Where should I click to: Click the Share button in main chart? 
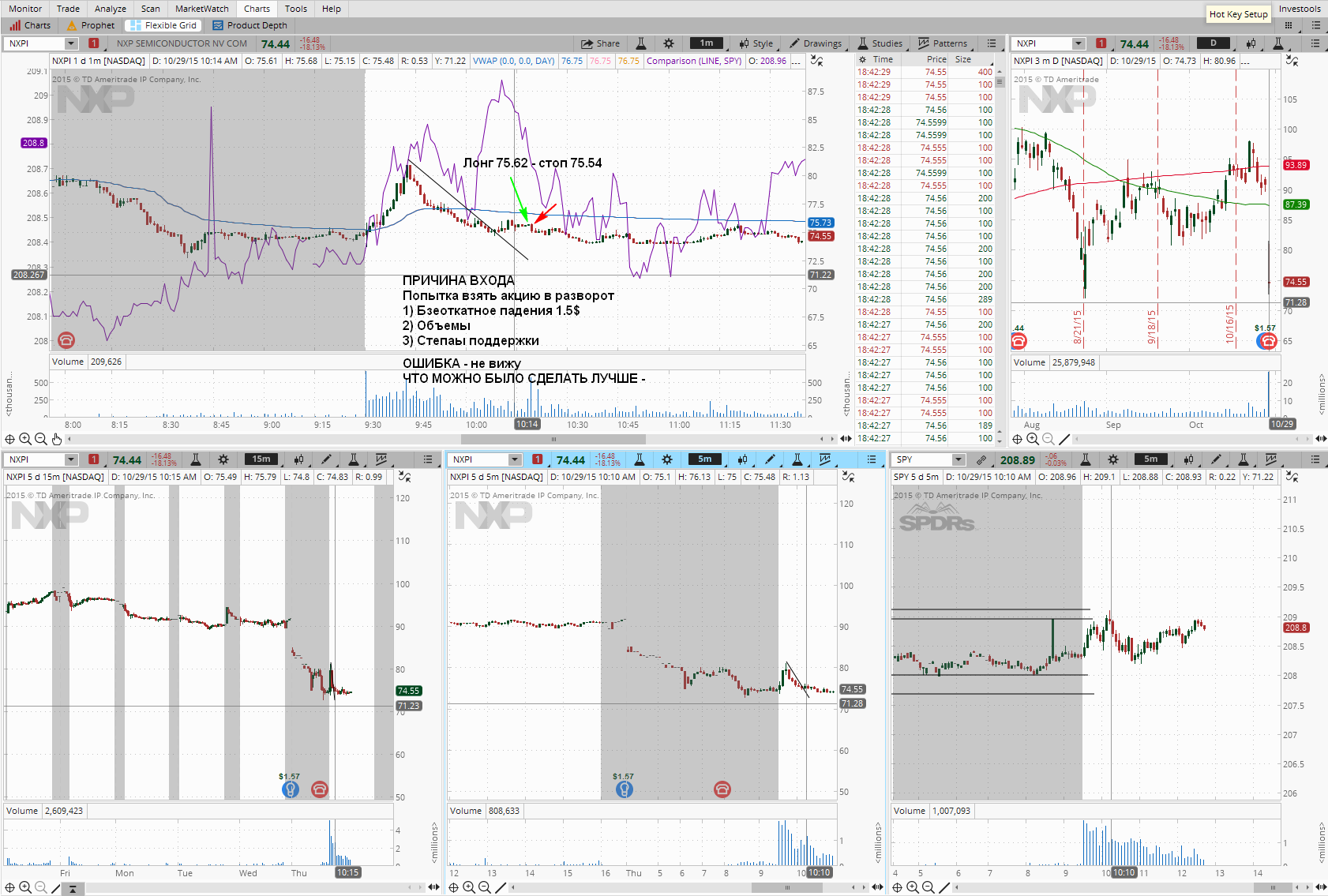click(601, 43)
